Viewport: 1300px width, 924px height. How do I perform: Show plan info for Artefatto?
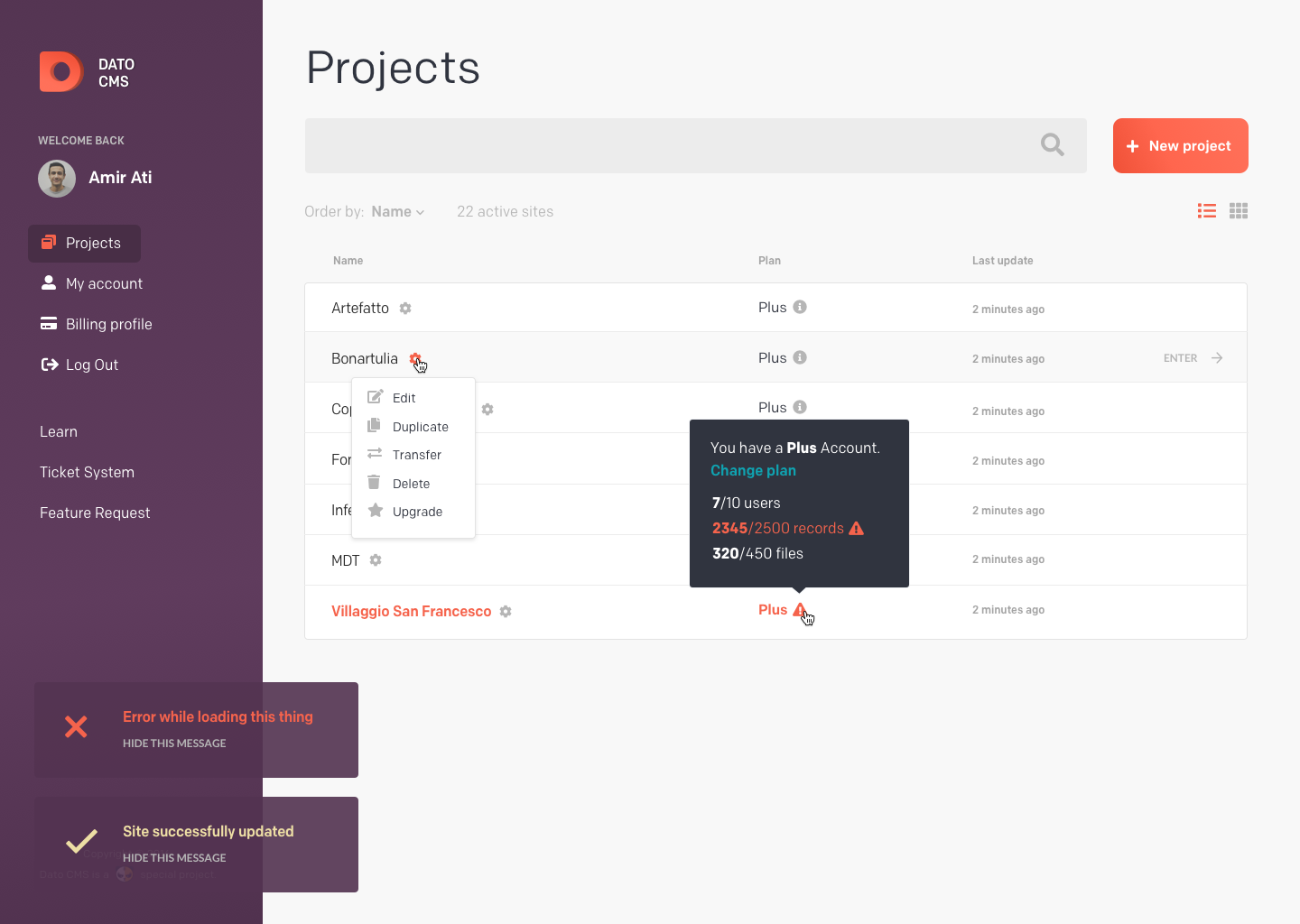(800, 307)
